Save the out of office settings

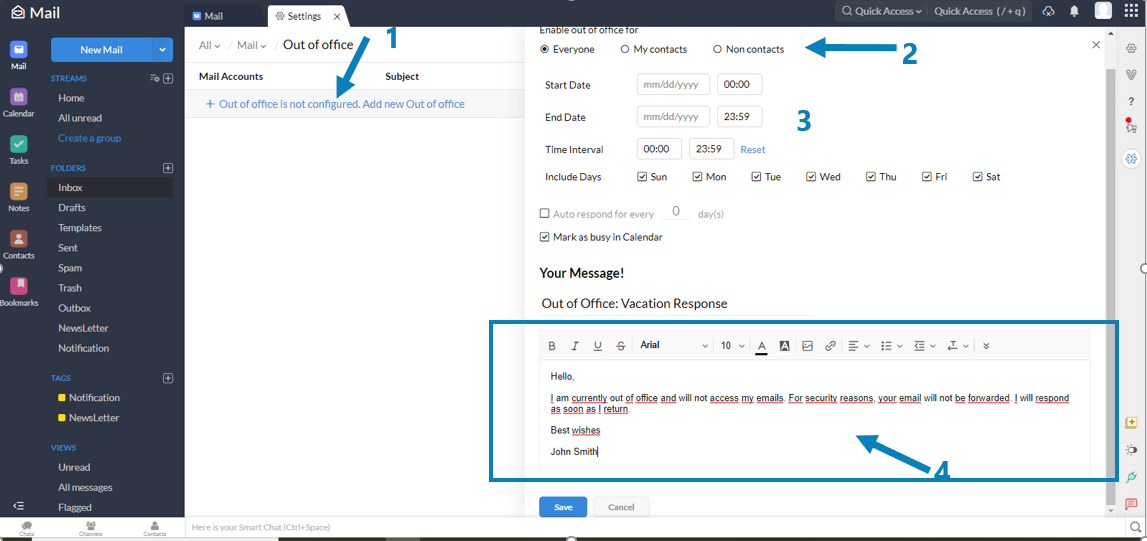[x=563, y=507]
